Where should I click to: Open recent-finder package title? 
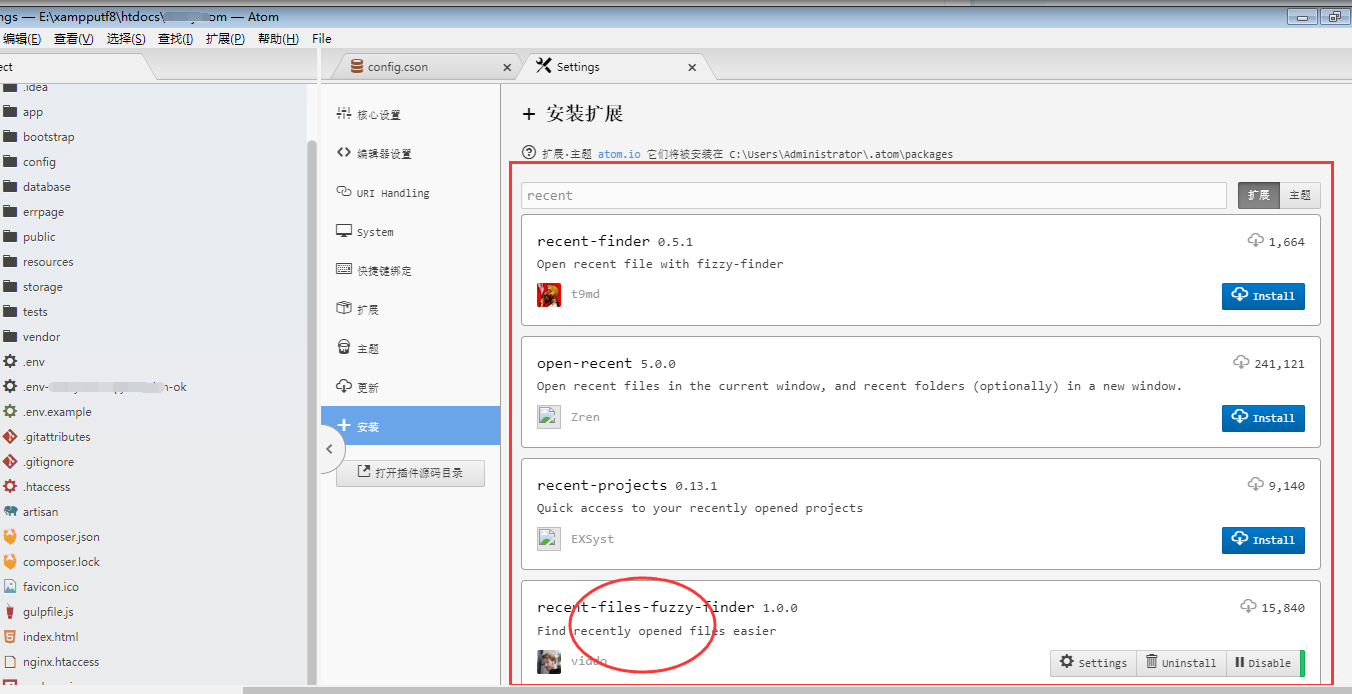(x=593, y=241)
